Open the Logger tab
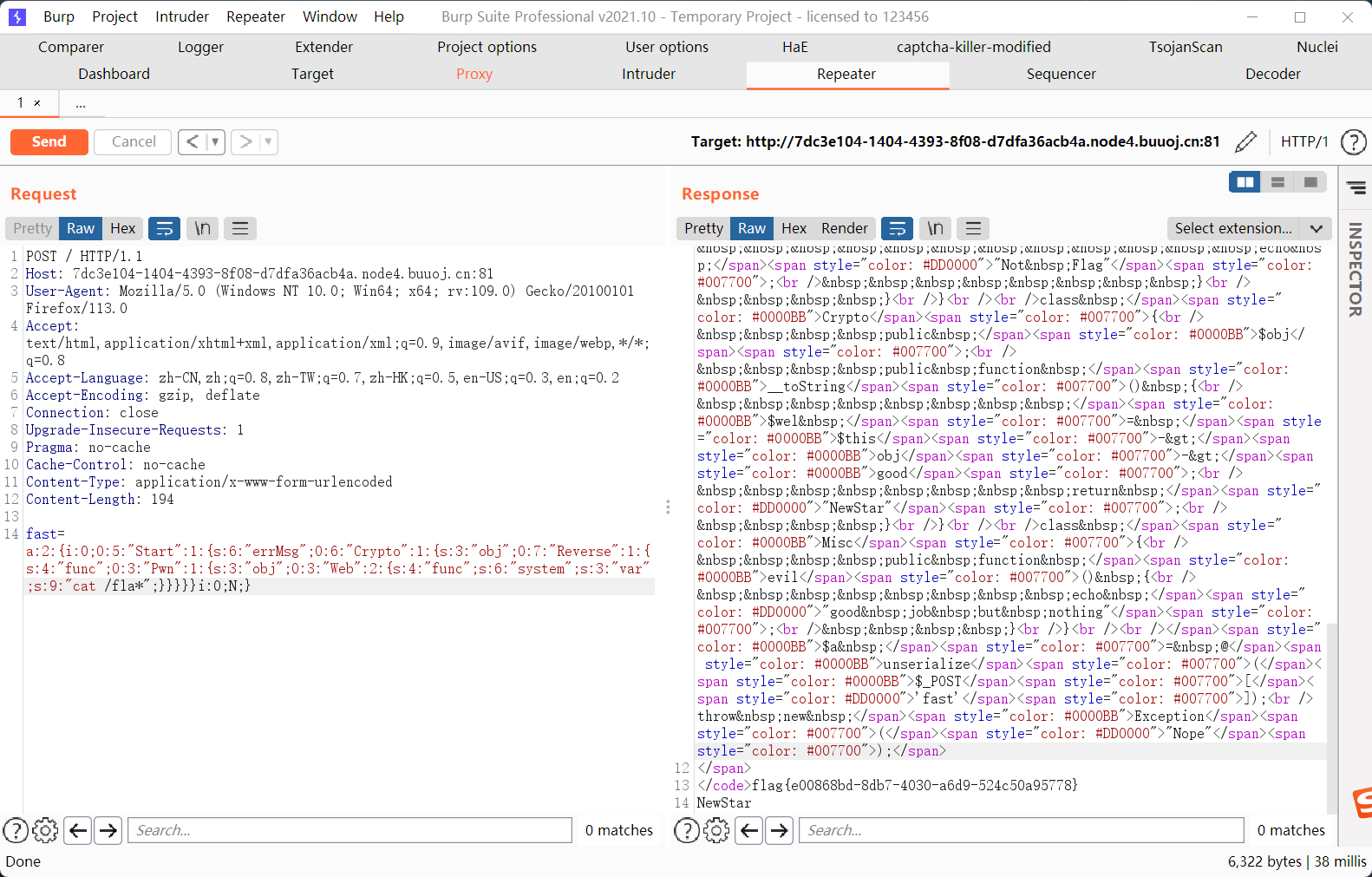Image resolution: width=1372 pixels, height=877 pixels. point(200,47)
